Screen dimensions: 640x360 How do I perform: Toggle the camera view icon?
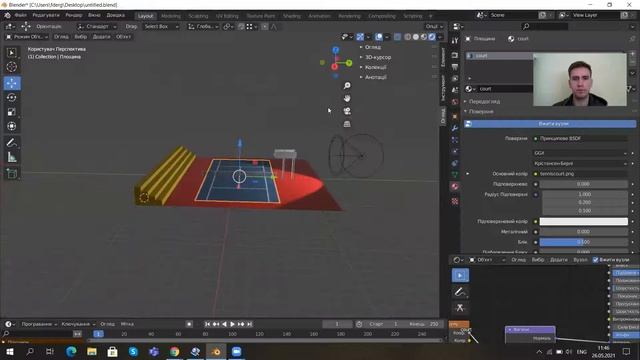tap(347, 111)
